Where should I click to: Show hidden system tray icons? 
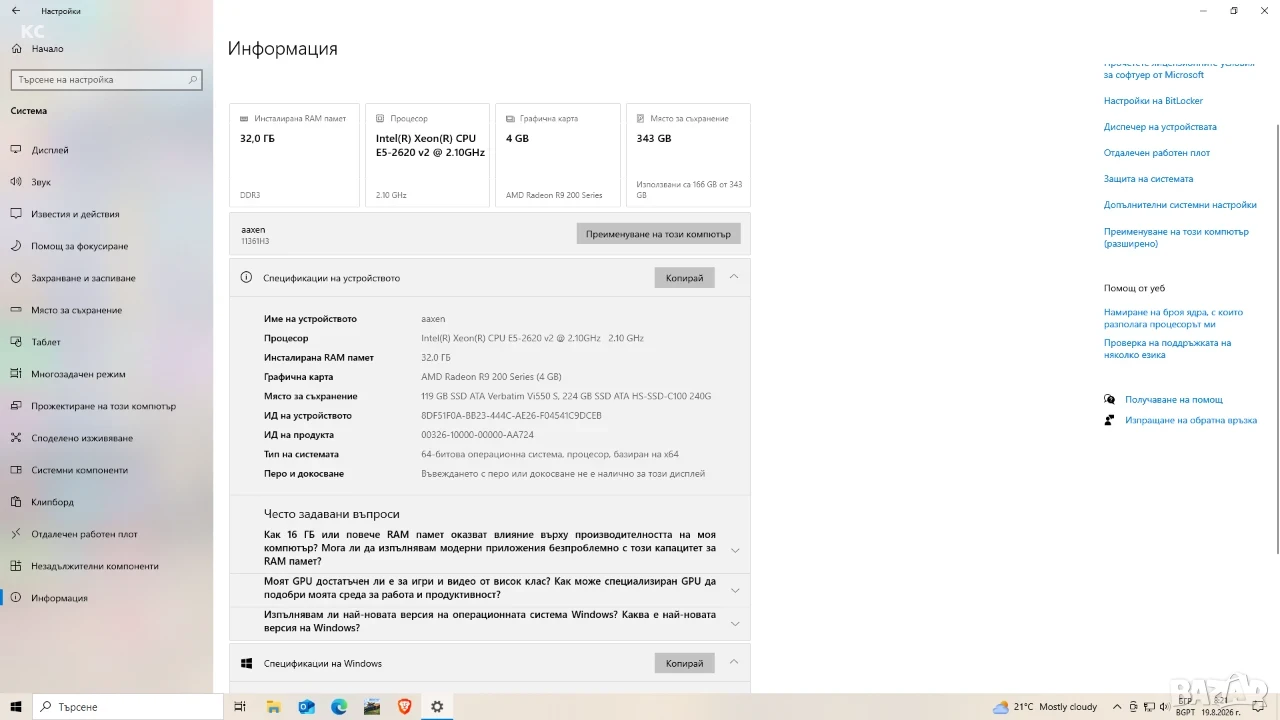click(x=1117, y=707)
